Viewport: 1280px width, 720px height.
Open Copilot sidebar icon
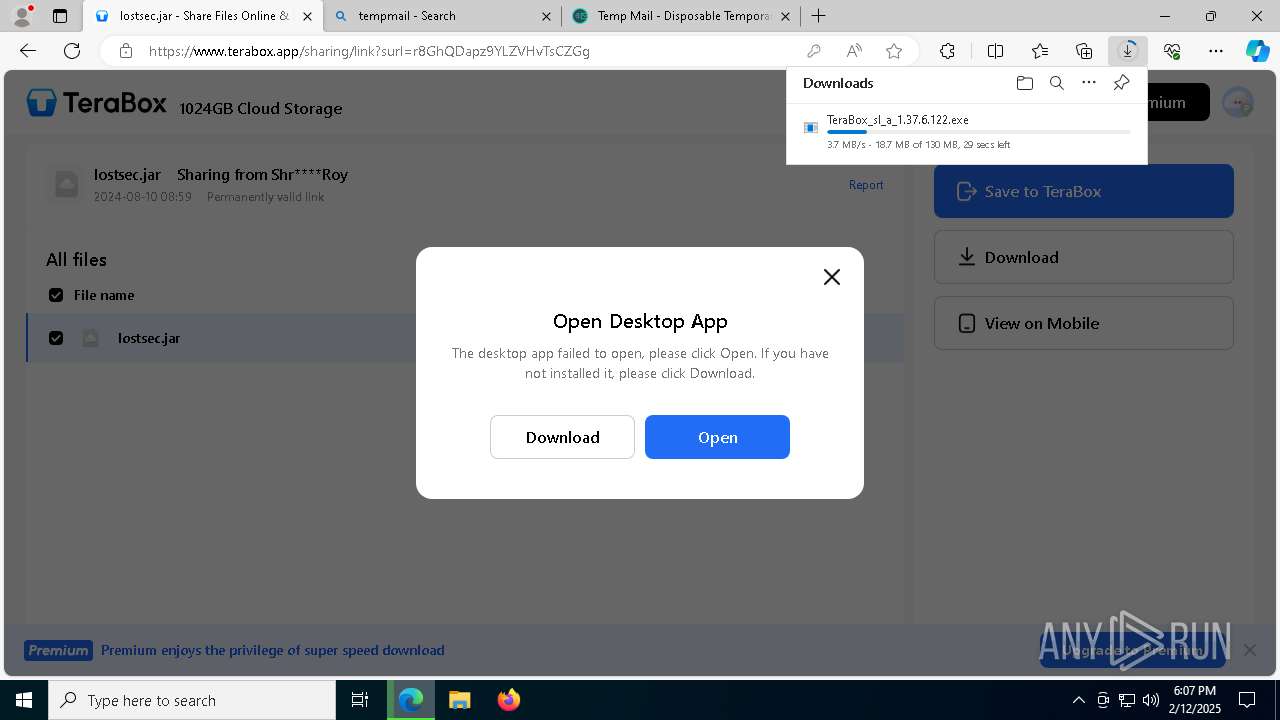(x=1257, y=51)
